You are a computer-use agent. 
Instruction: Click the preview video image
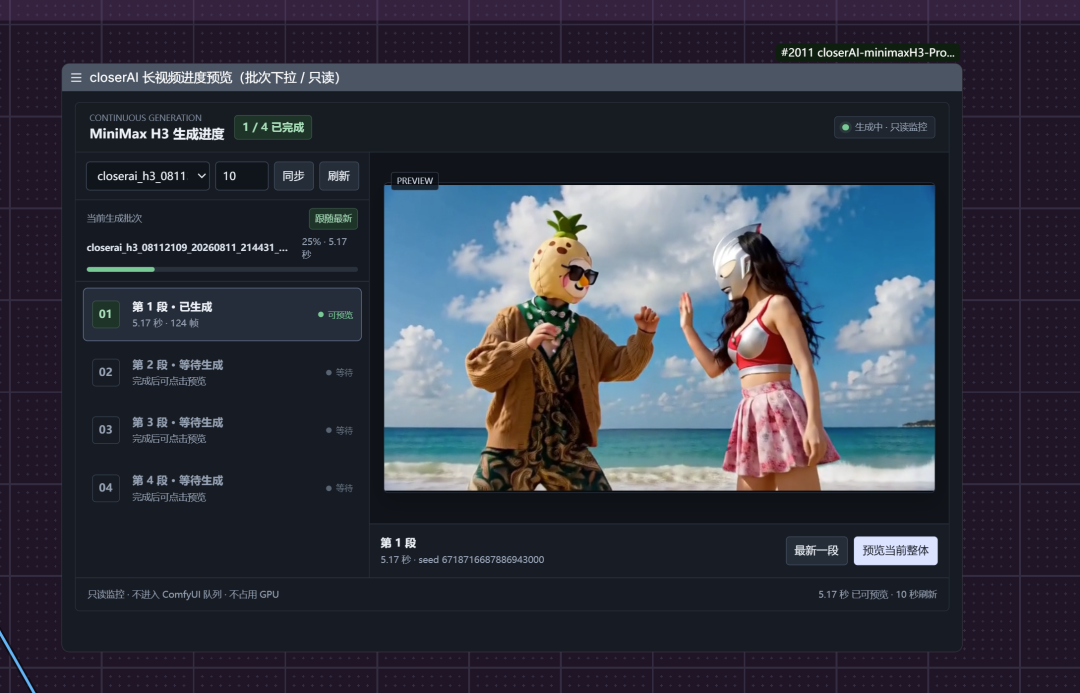pos(659,338)
